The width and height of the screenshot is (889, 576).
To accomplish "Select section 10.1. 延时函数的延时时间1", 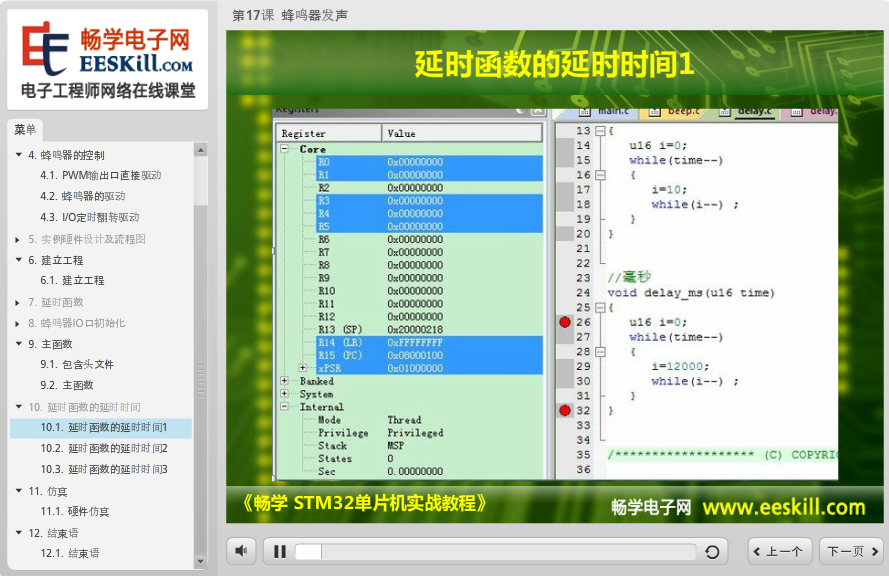I will coord(101,427).
